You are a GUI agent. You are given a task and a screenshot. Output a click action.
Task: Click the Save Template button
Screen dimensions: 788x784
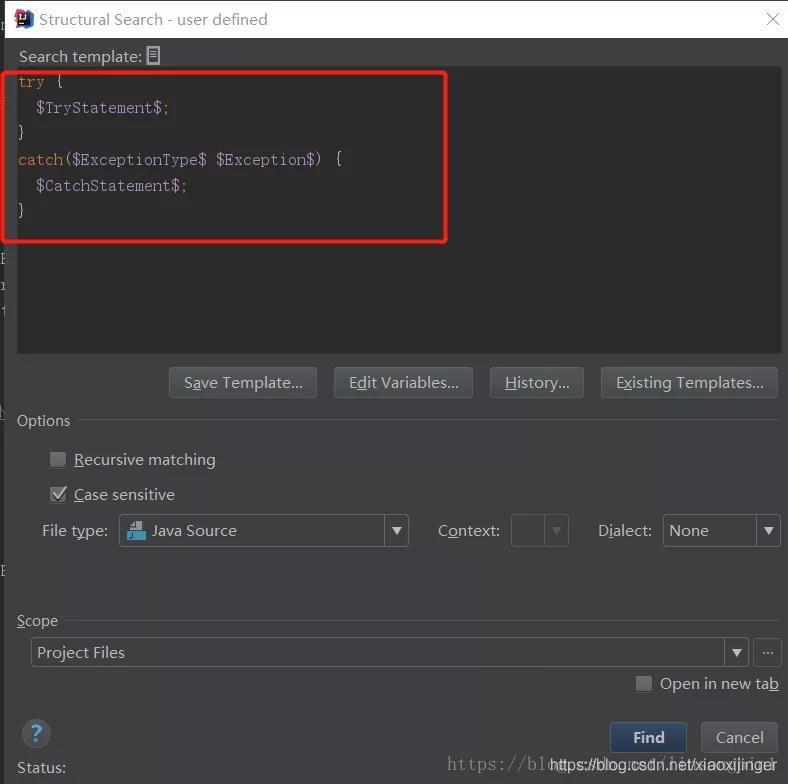pos(243,382)
